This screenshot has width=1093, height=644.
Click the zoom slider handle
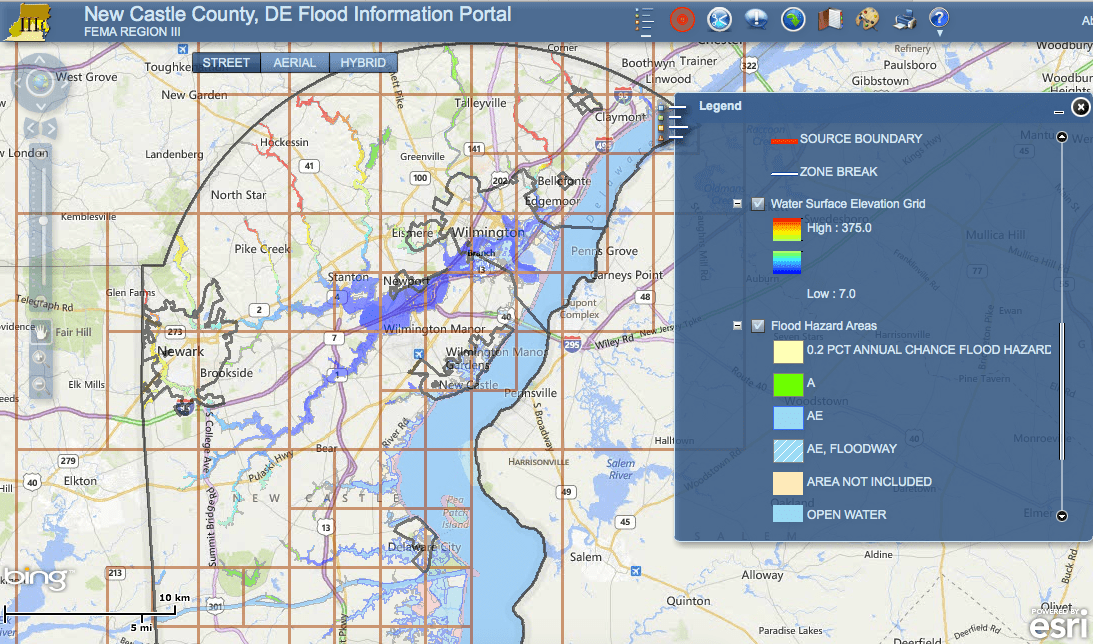click(x=43, y=220)
